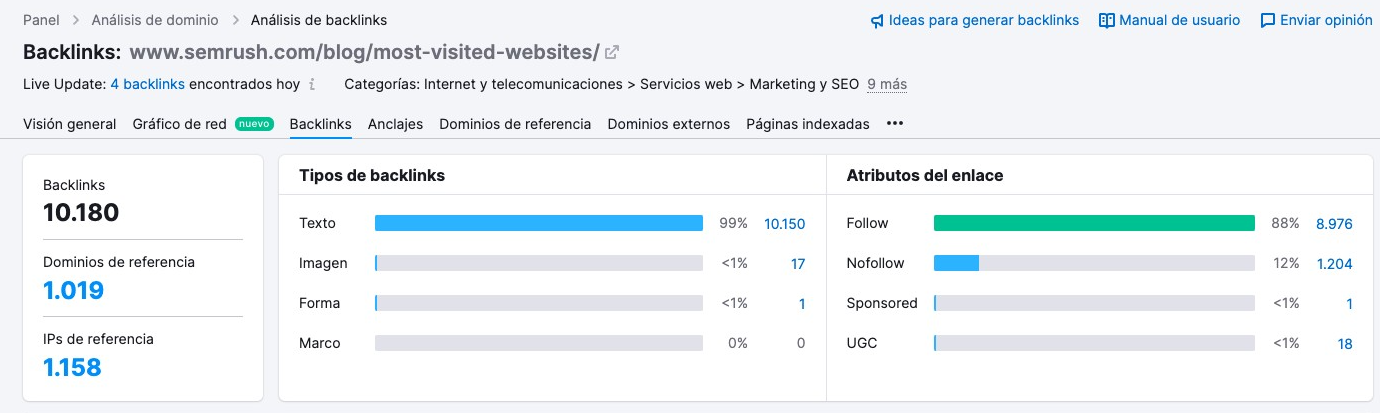Click the send opinion chat icon
Image resolution: width=1380 pixels, height=413 pixels.
point(1268,20)
